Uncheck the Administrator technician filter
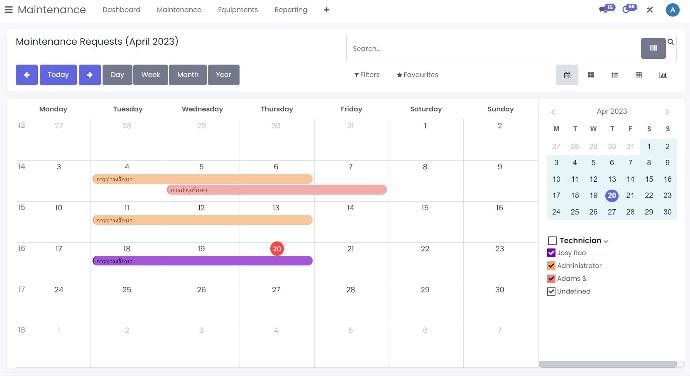Screen dimensions: 690x376 pos(551,265)
